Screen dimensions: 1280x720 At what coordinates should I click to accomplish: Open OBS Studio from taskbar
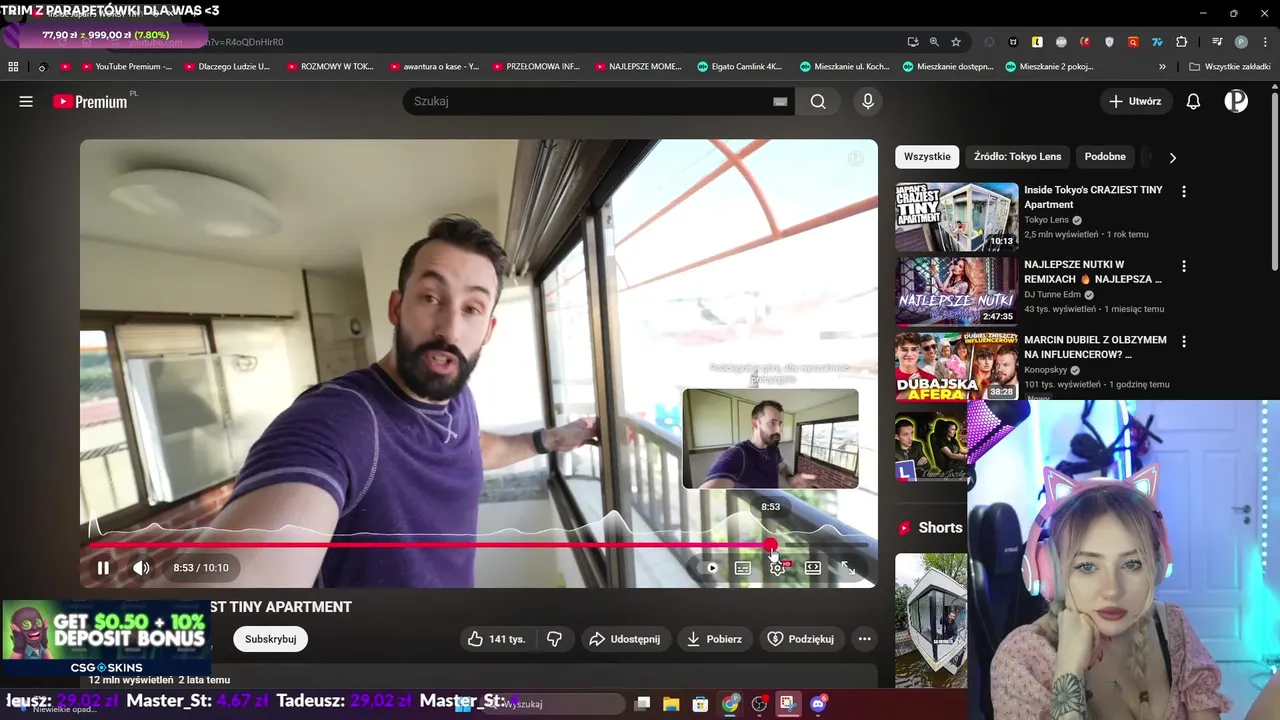(759, 704)
